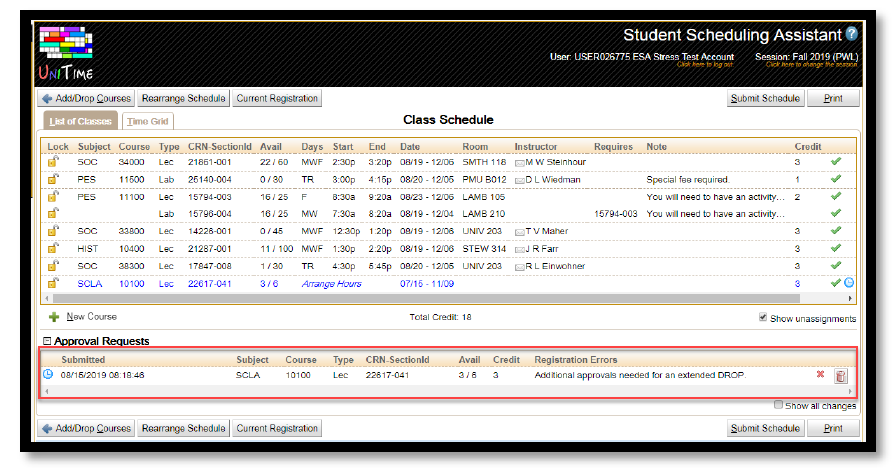Click blue clock icon on SCLA 10100 row
The width and height of the screenshot is (896, 471).
click(849, 283)
